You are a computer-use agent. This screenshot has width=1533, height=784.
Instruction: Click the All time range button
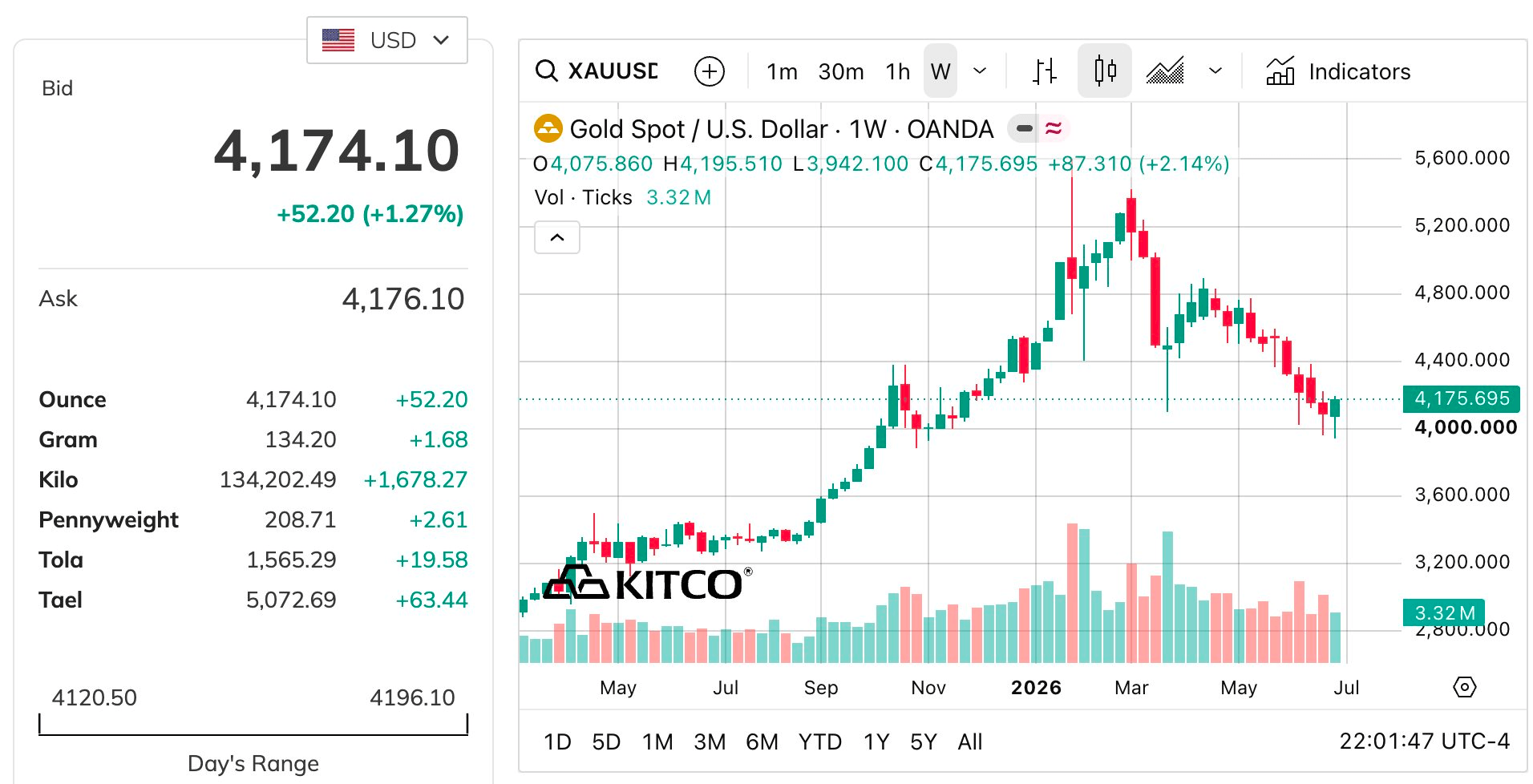[969, 742]
